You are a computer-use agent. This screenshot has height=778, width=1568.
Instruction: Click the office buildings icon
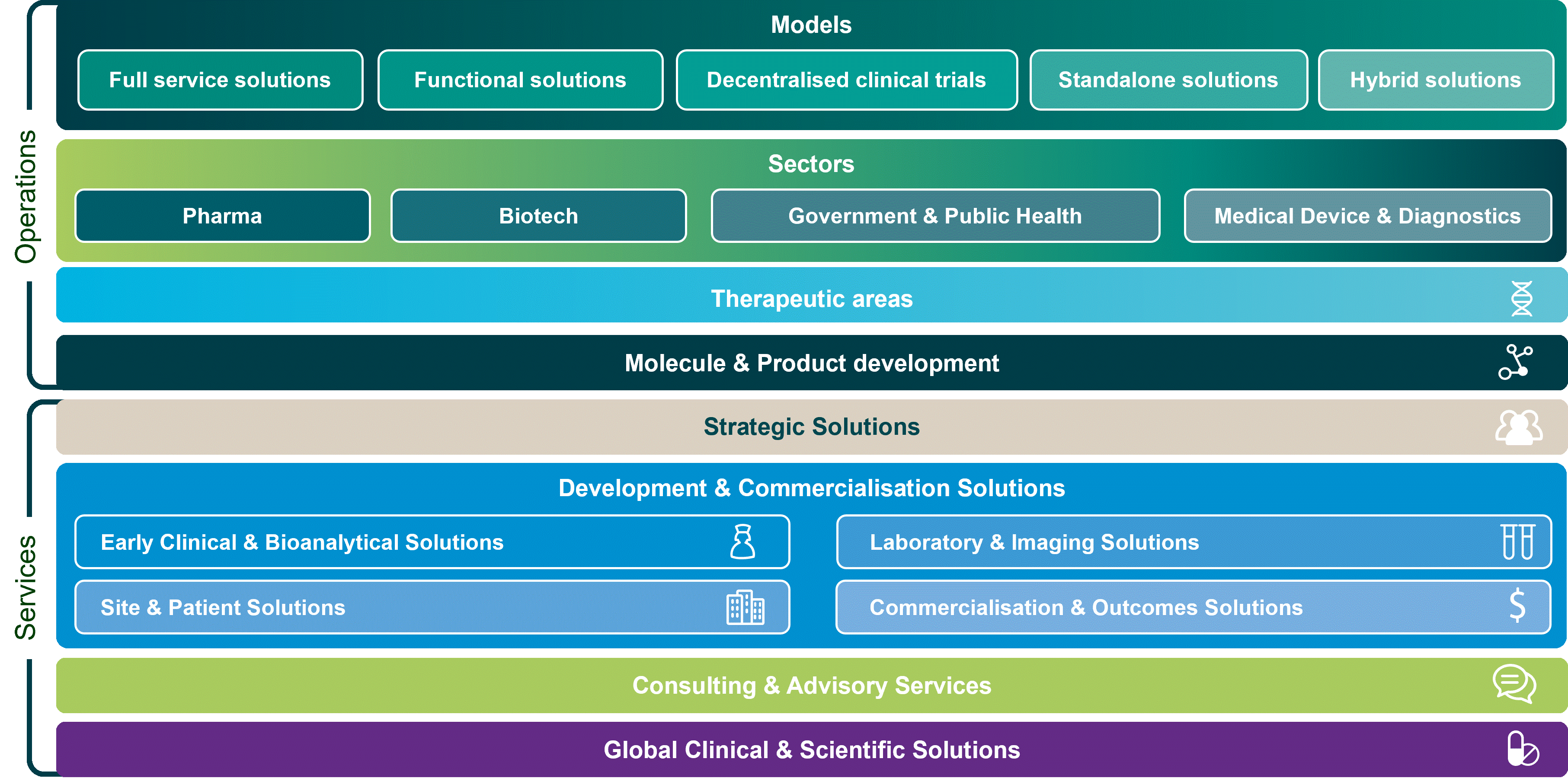click(x=745, y=607)
